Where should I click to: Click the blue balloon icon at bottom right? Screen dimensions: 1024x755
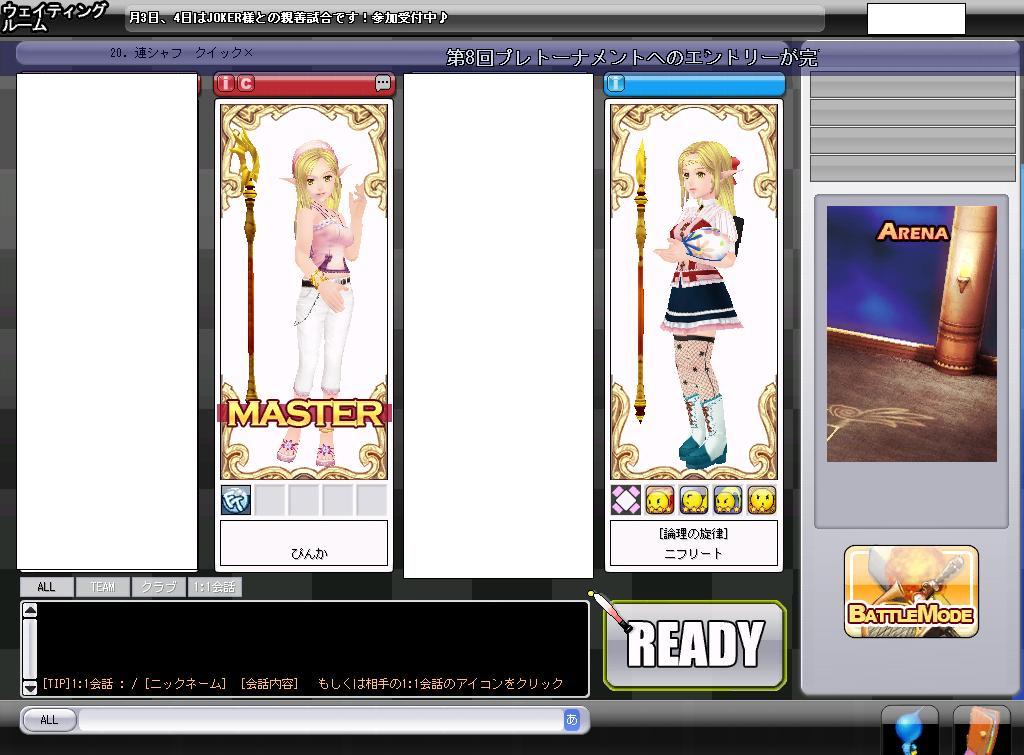click(909, 731)
